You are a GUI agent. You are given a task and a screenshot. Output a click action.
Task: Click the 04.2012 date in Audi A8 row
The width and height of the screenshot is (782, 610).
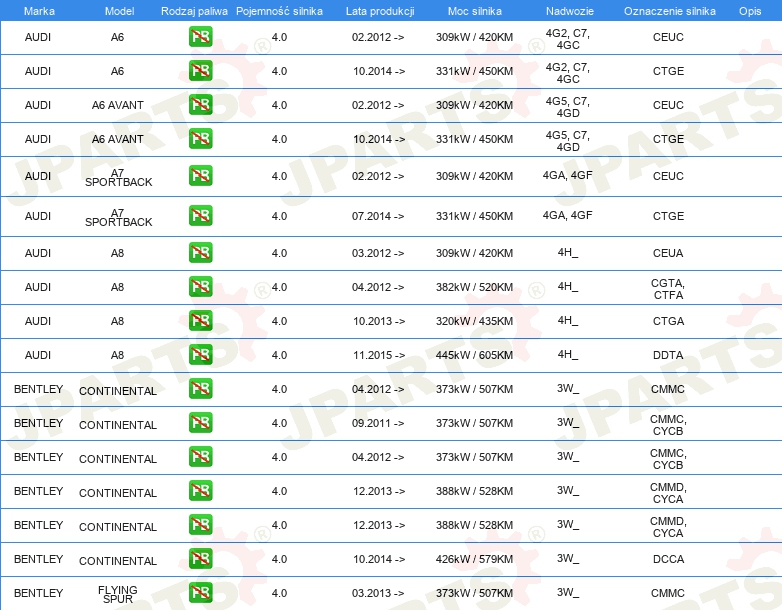[x=378, y=287]
